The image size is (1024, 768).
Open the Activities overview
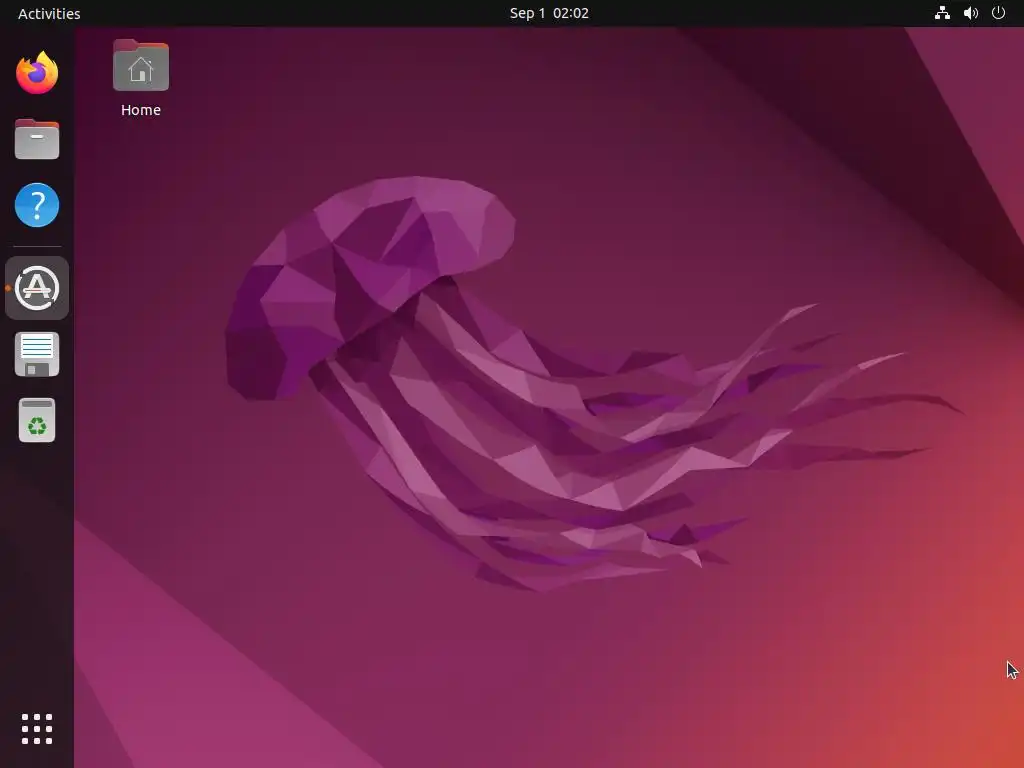point(49,13)
